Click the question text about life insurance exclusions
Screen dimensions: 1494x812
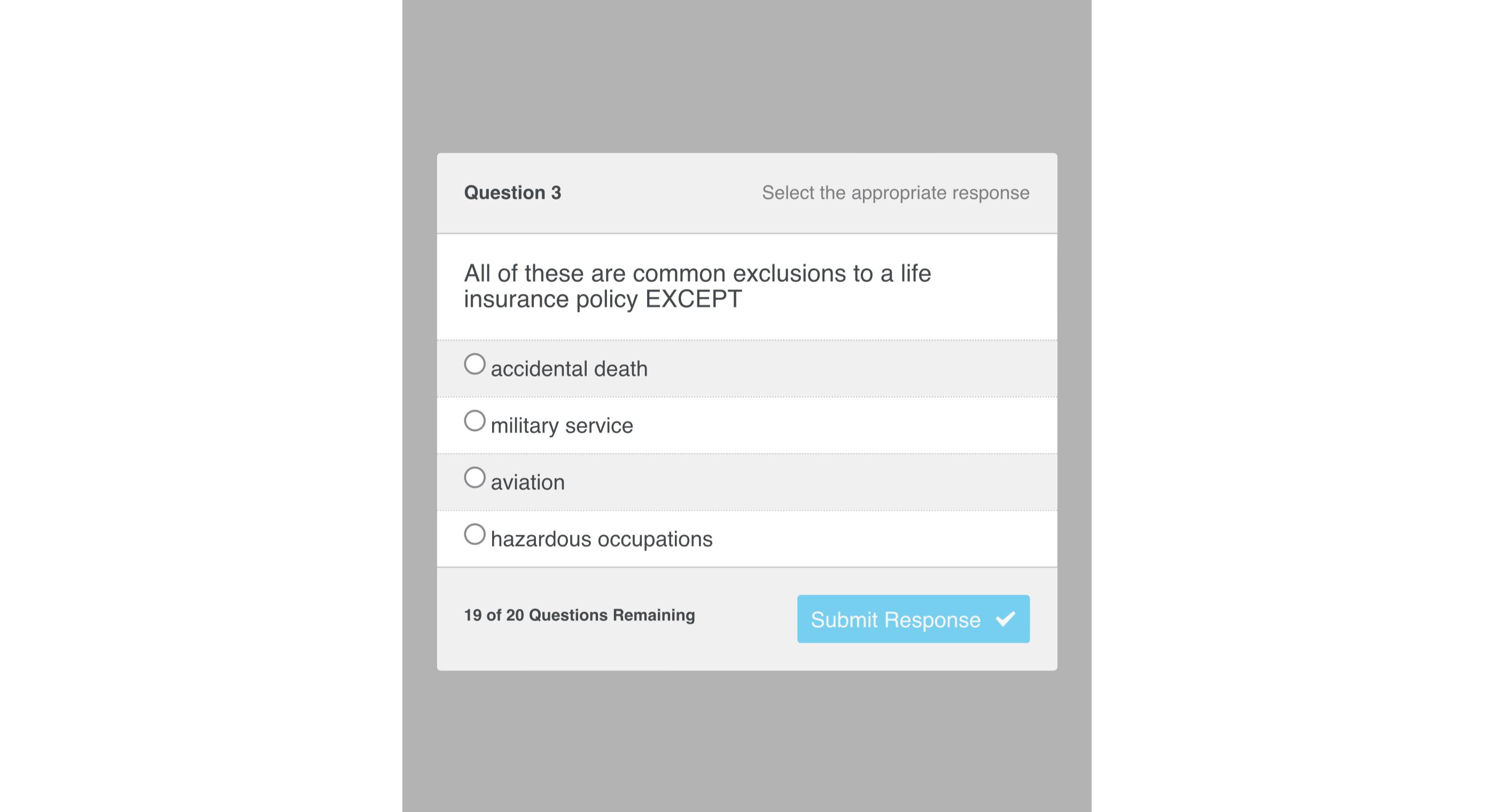[697, 286]
